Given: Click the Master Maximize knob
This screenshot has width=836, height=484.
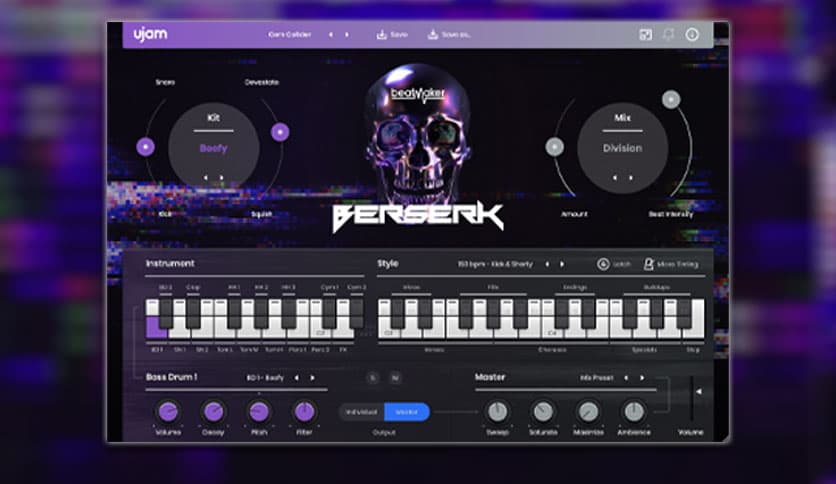Looking at the screenshot, I should pyautogui.click(x=588, y=412).
